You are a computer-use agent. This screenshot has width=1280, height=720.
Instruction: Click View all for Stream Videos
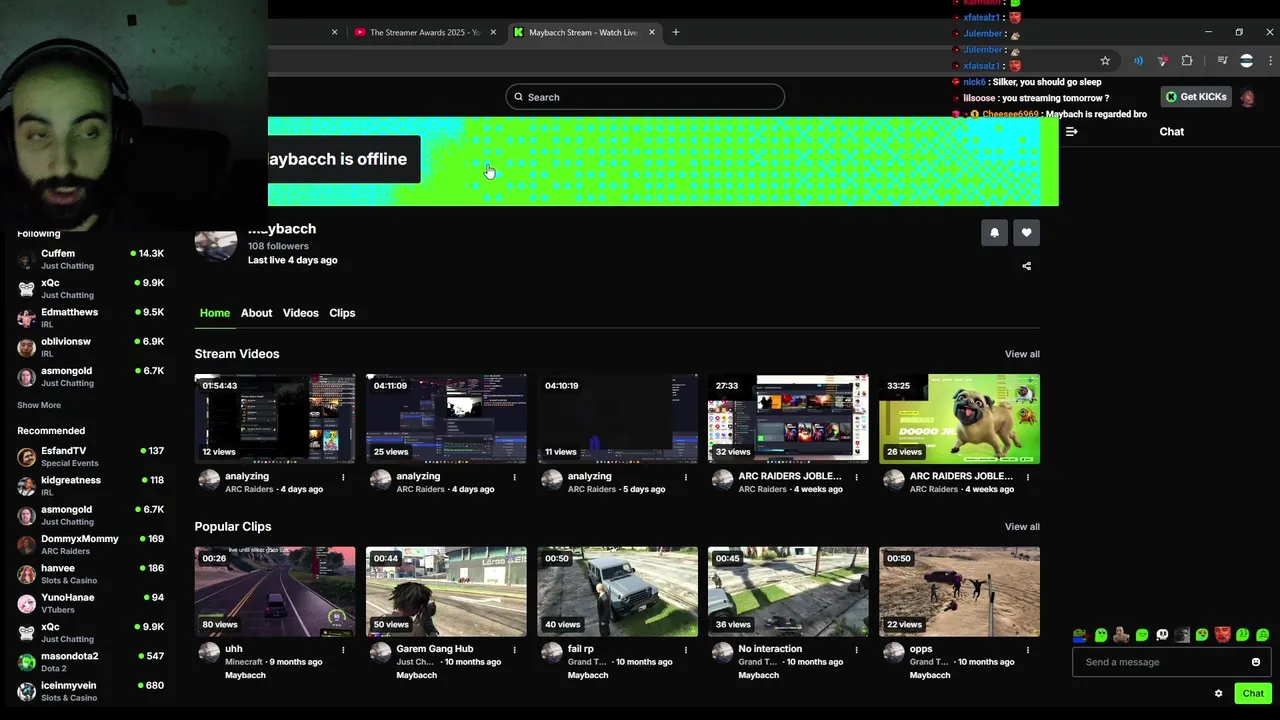[1022, 354]
